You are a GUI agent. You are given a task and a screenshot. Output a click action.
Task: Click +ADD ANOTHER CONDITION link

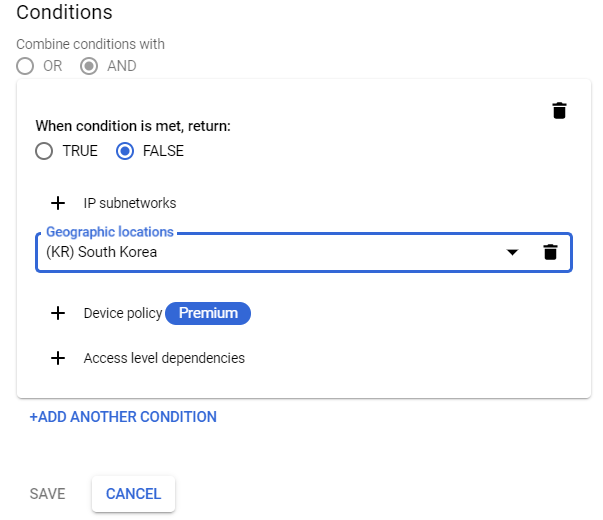123,417
